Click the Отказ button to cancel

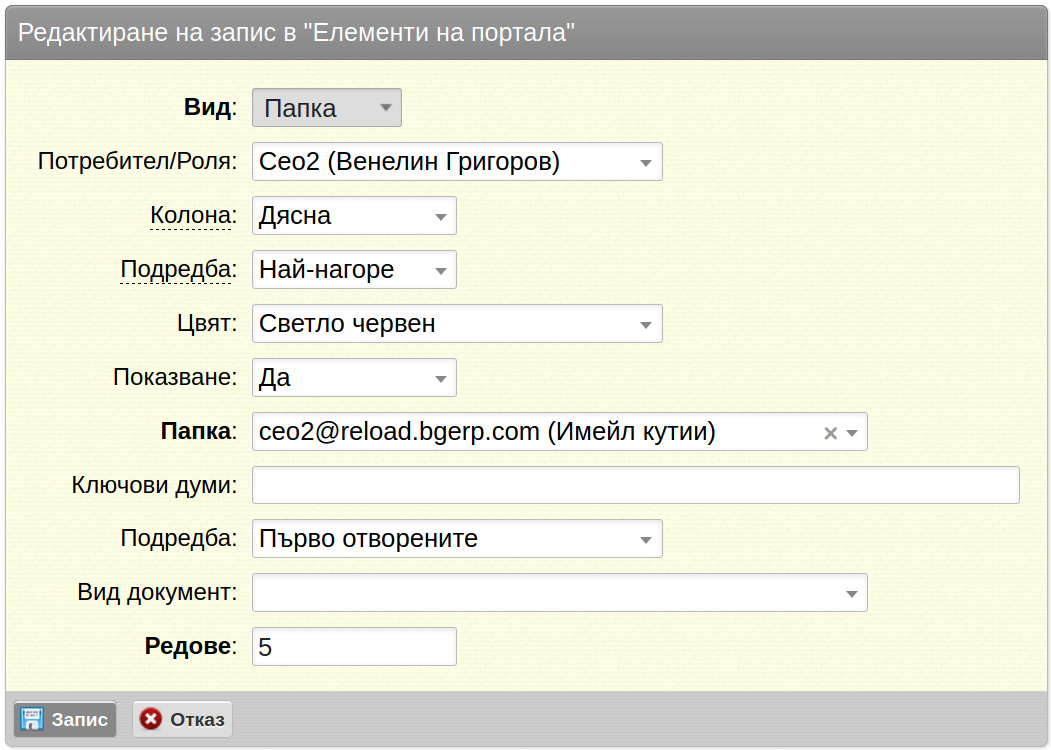(182, 719)
